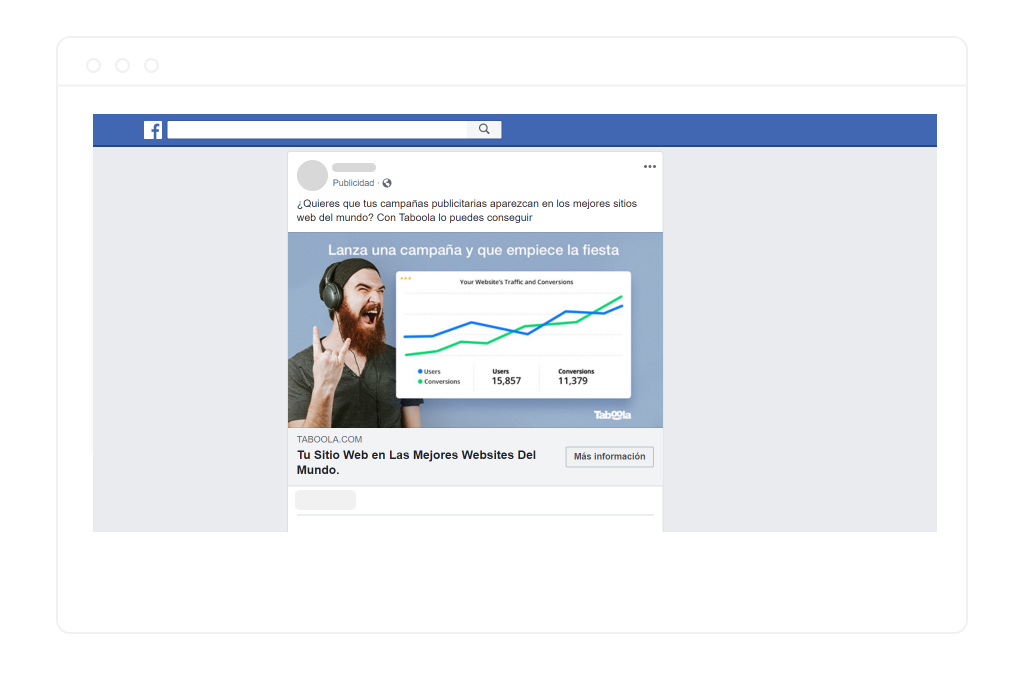Image resolution: width=1024 pixels, height=680 pixels.
Task: Open the post options three-dot menu
Action: 650,167
